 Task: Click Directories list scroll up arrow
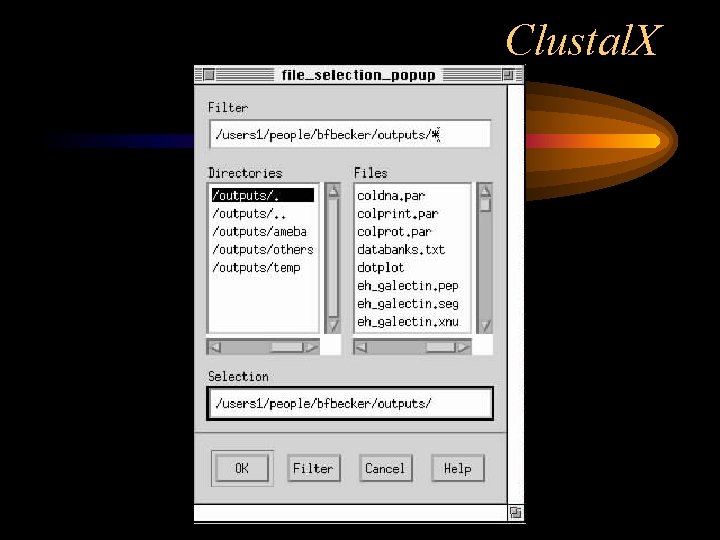333,191
